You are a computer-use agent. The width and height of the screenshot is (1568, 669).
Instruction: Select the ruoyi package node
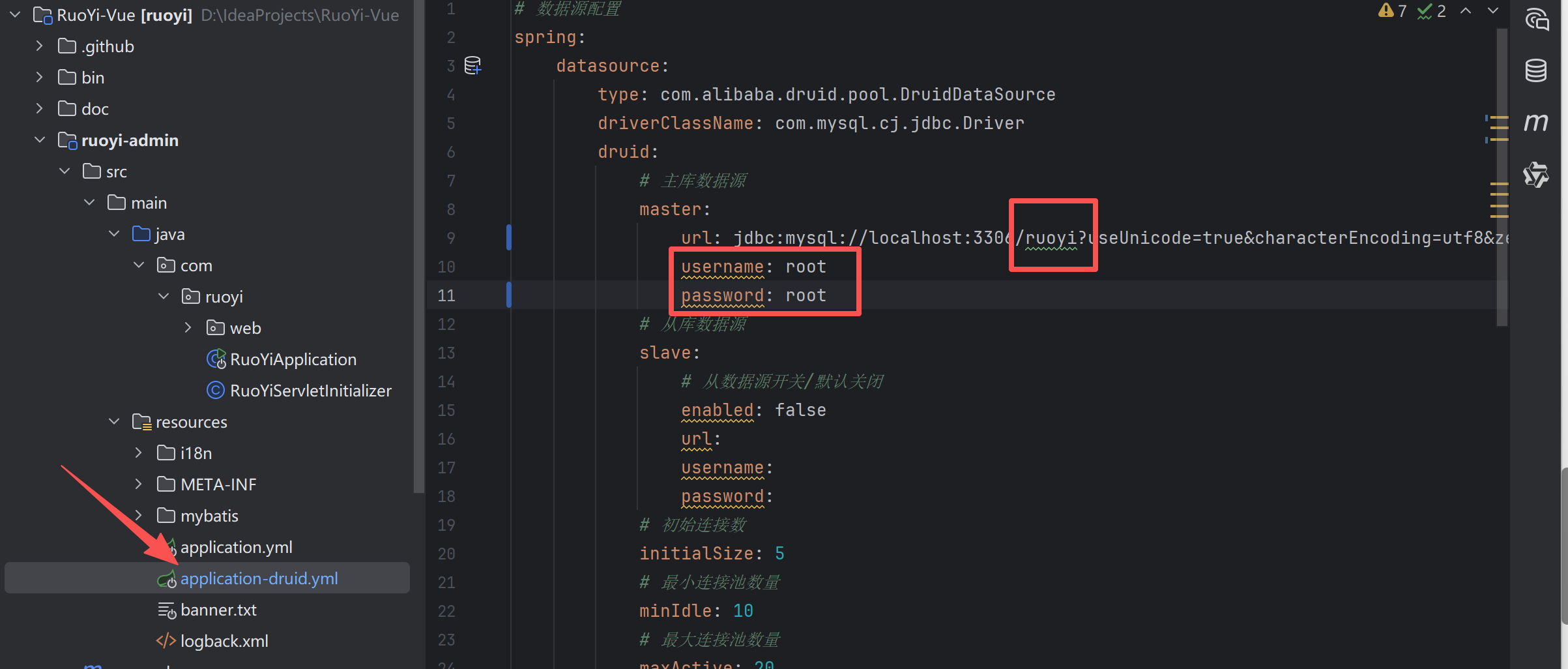pyautogui.click(x=224, y=297)
